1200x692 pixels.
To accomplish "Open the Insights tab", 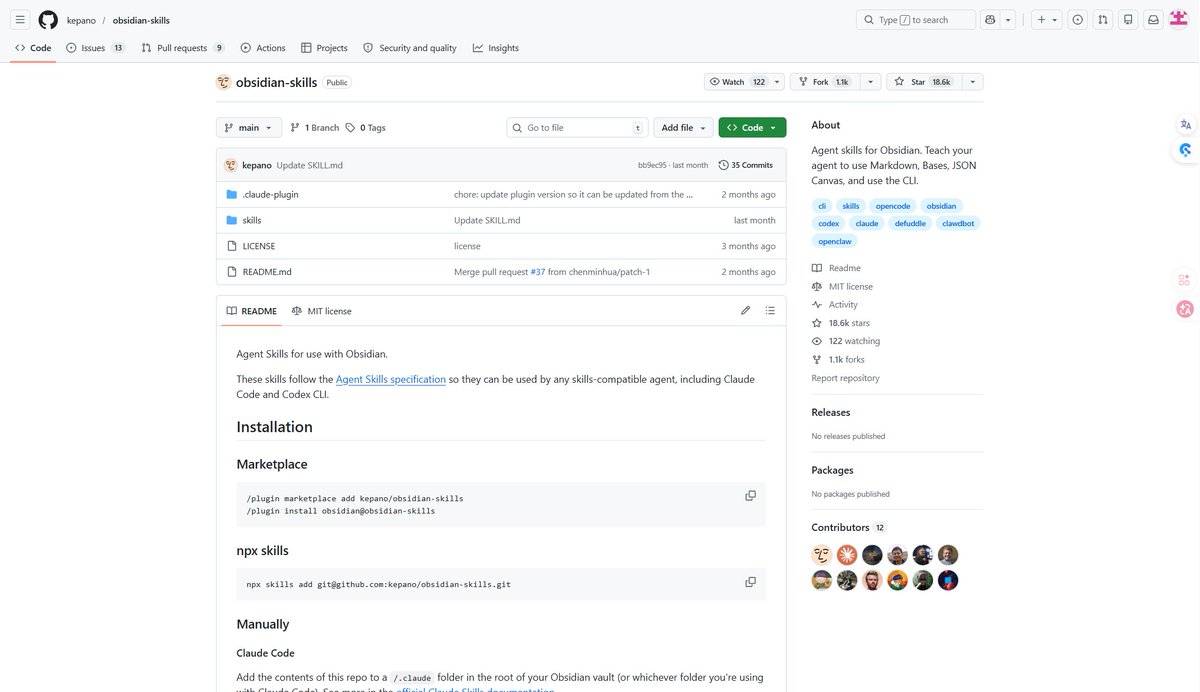I will pyautogui.click(x=496, y=48).
